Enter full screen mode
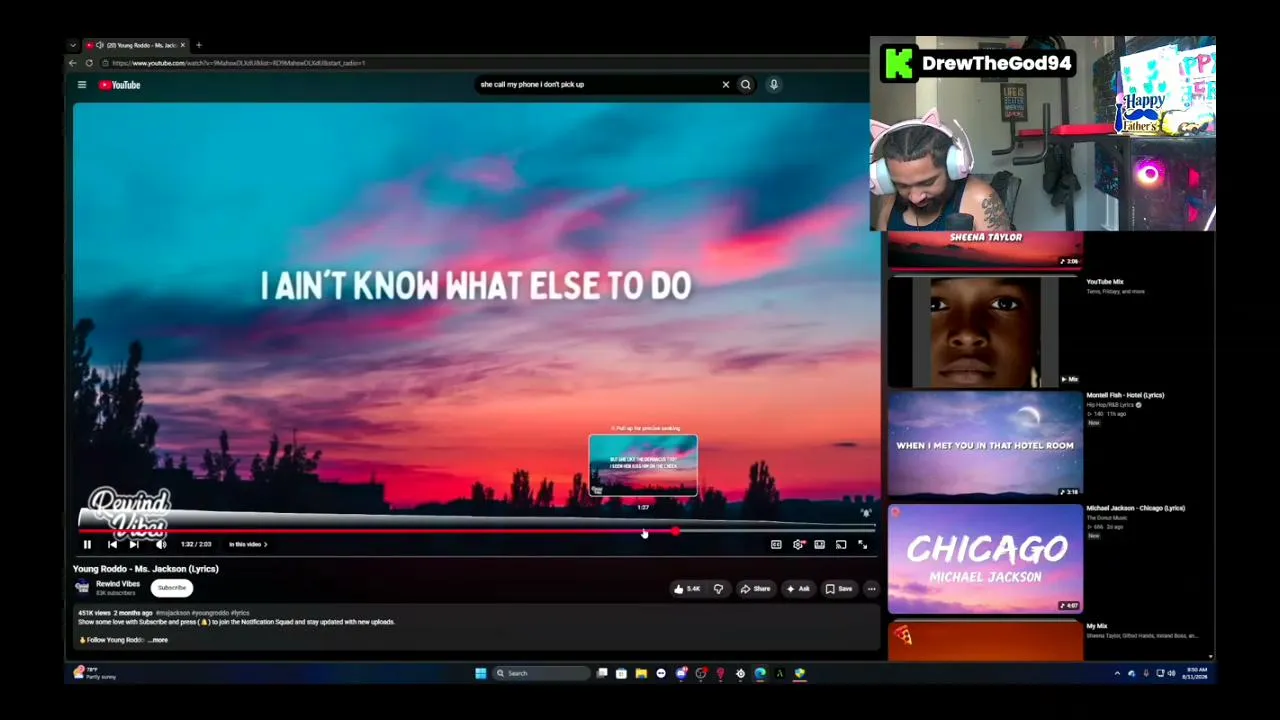Viewport: 1280px width, 720px height. point(863,544)
